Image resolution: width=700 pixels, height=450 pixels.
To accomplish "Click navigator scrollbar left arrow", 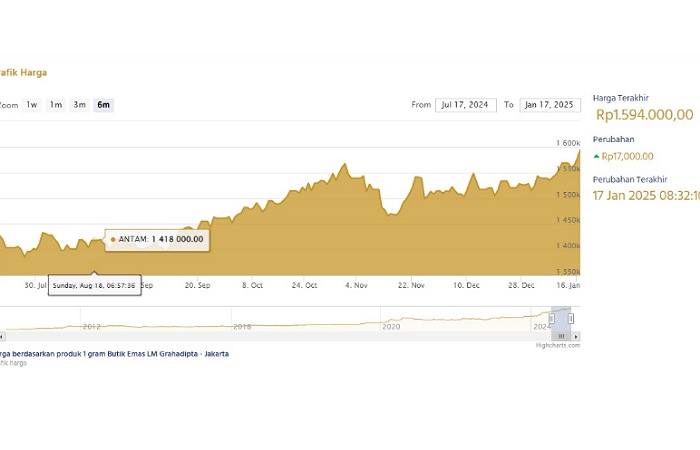I will (2, 337).
